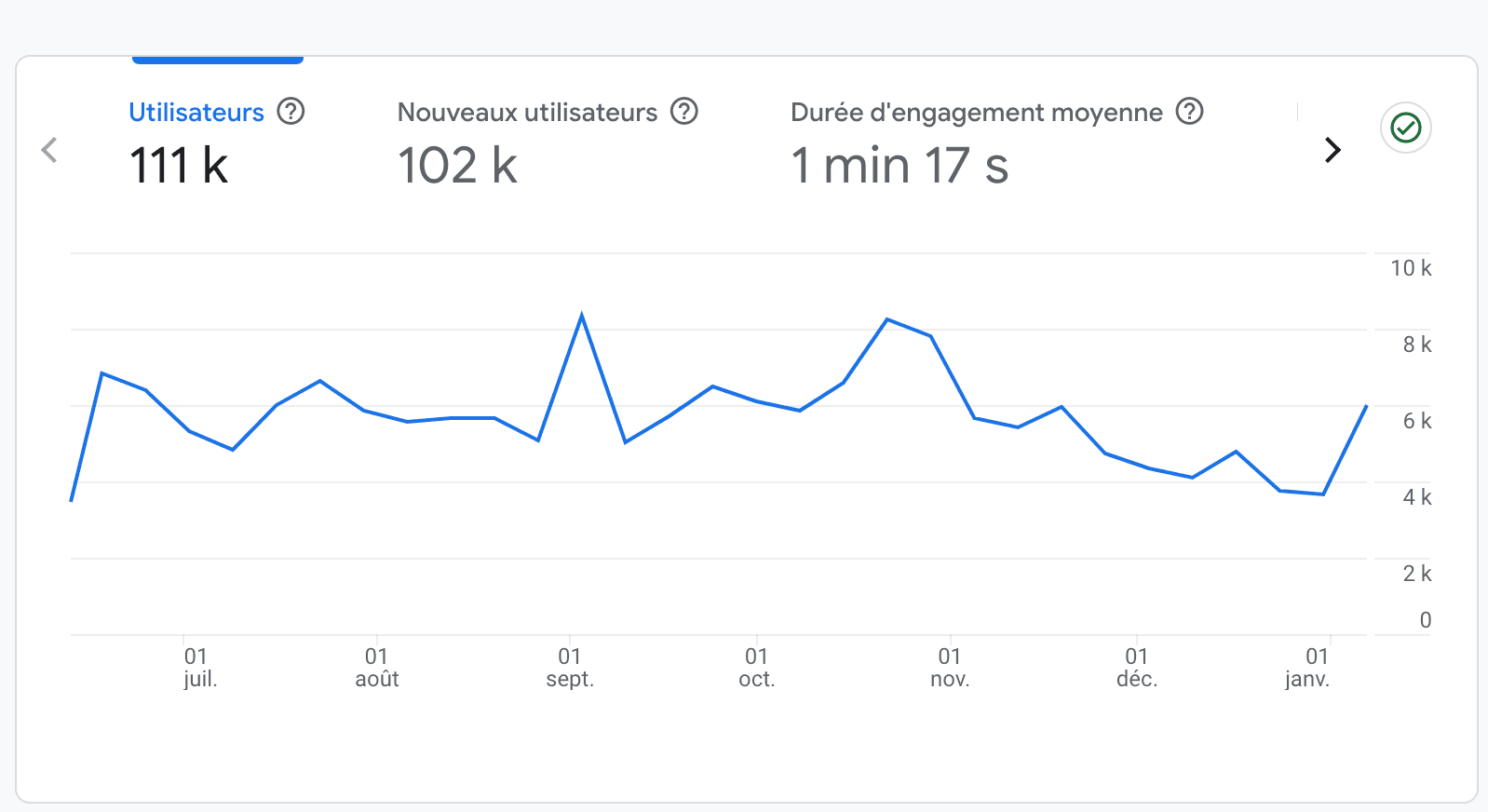
Task: Switch to Durée d'engagement moyenne metric
Action: (x=976, y=113)
